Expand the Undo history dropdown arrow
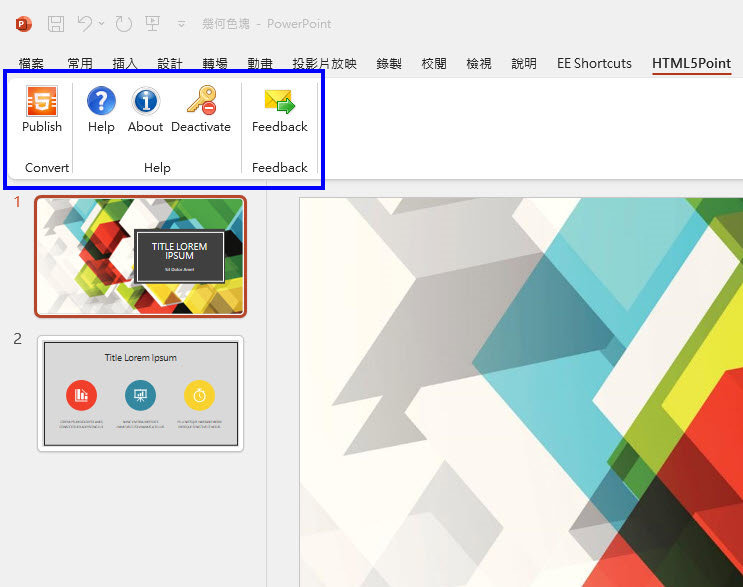The width and height of the screenshot is (743, 587). [x=102, y=23]
